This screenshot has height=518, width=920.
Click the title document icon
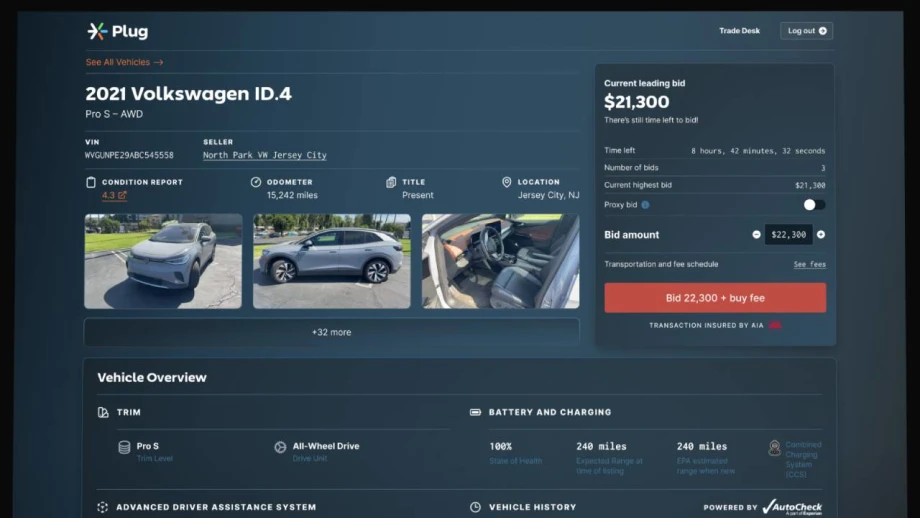[391, 182]
